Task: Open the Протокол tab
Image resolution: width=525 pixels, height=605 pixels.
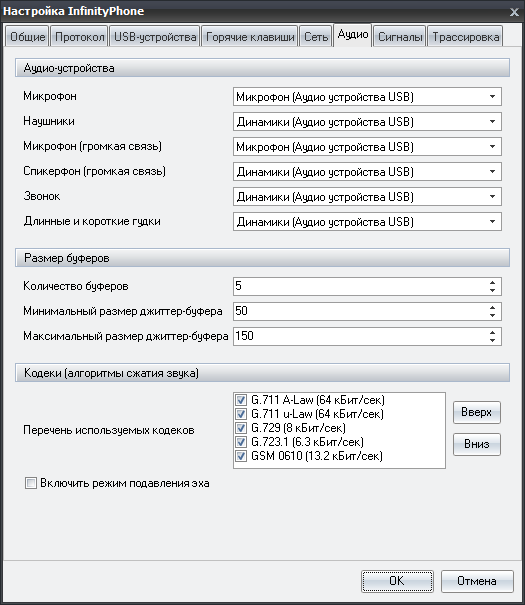Action: tap(79, 37)
